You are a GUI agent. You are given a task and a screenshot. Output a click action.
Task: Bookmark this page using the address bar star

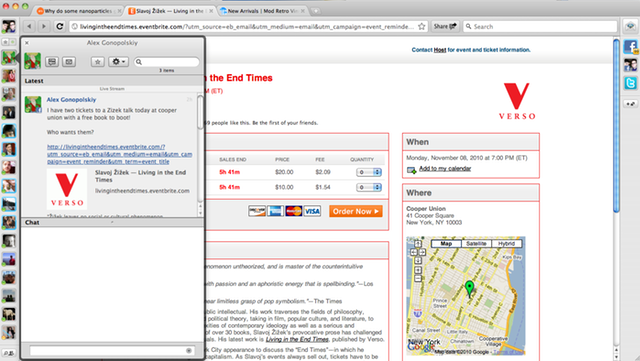coord(422,27)
